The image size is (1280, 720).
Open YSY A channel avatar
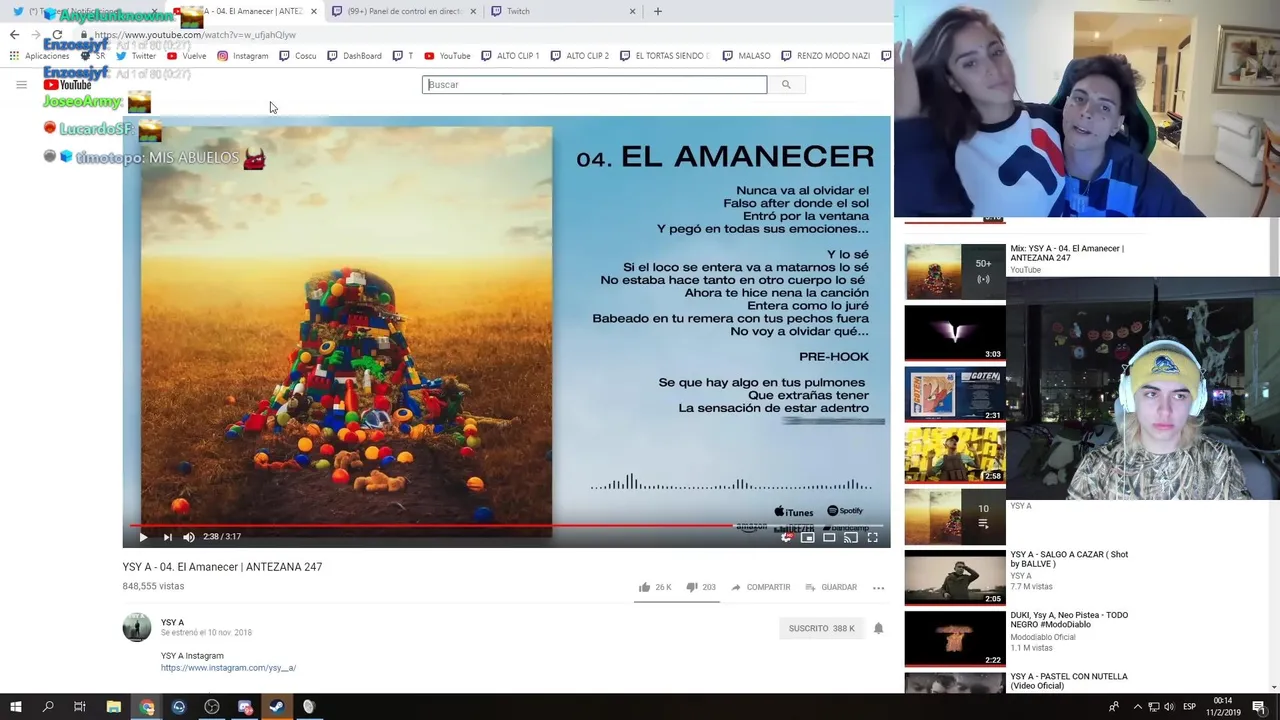point(137,627)
